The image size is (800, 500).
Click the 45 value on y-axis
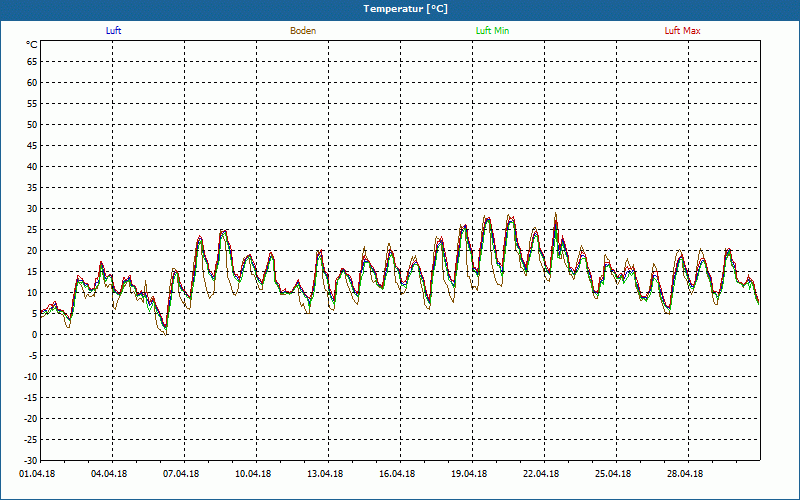pos(32,146)
